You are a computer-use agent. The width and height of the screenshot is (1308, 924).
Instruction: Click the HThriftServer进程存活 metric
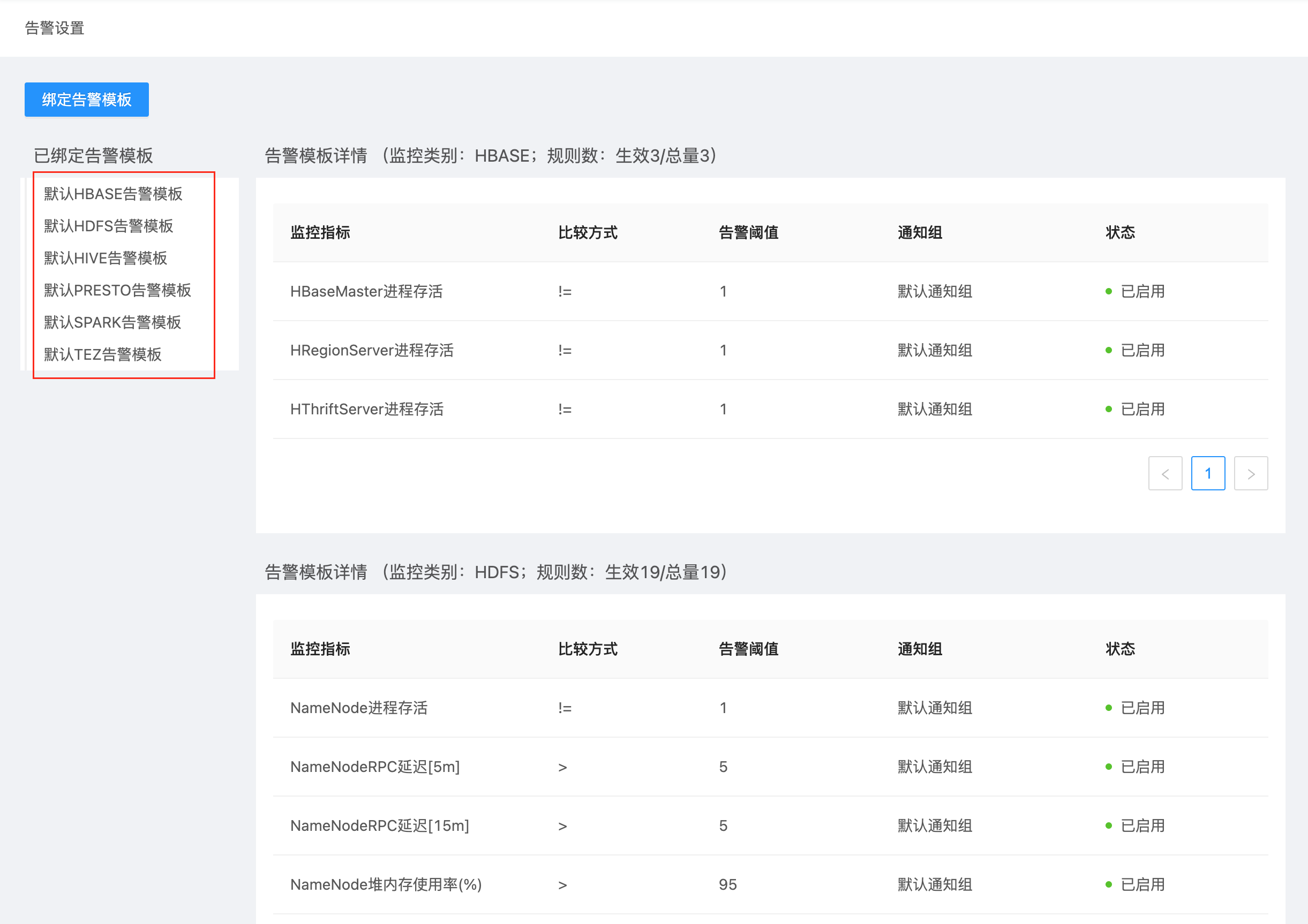click(x=366, y=410)
